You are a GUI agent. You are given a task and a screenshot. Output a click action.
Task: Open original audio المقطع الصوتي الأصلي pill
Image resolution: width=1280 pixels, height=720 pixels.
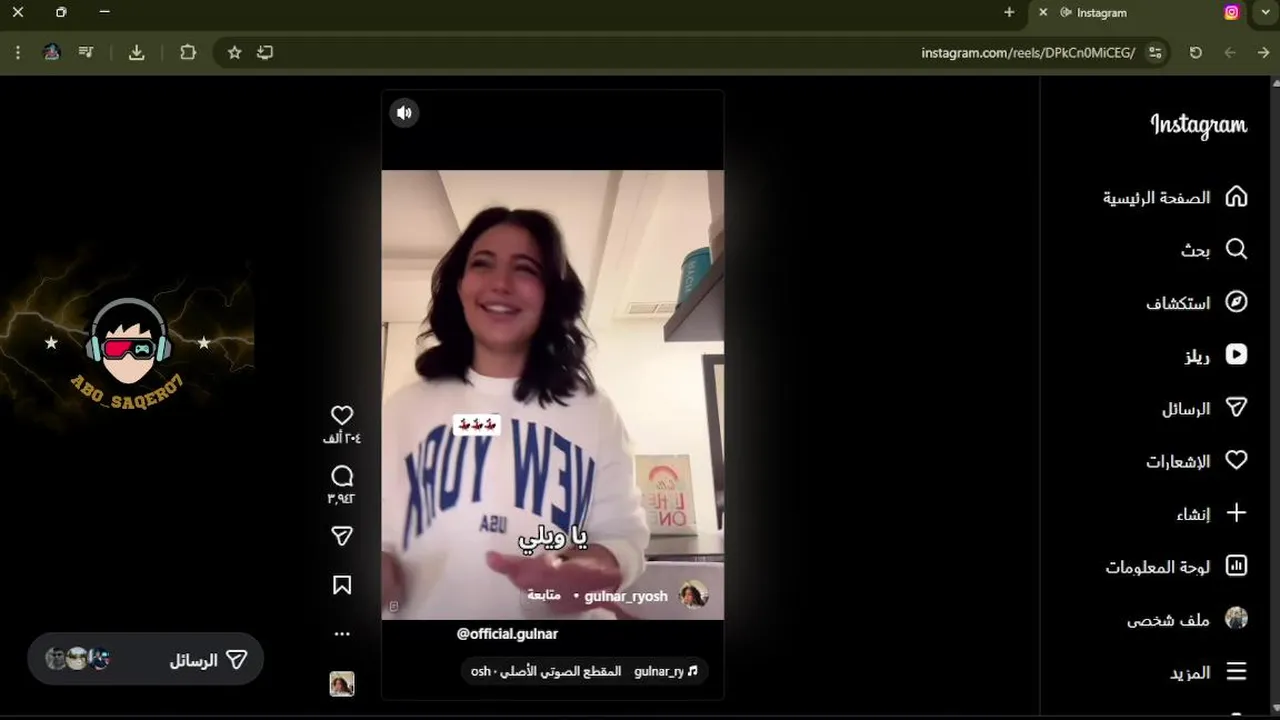pos(585,671)
